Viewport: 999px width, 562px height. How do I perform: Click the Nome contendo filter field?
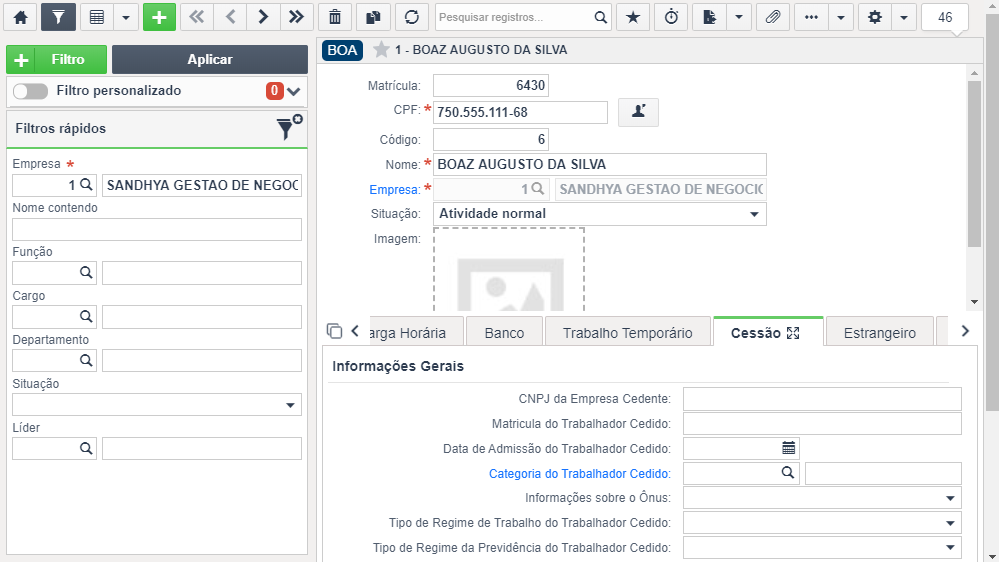click(157, 229)
